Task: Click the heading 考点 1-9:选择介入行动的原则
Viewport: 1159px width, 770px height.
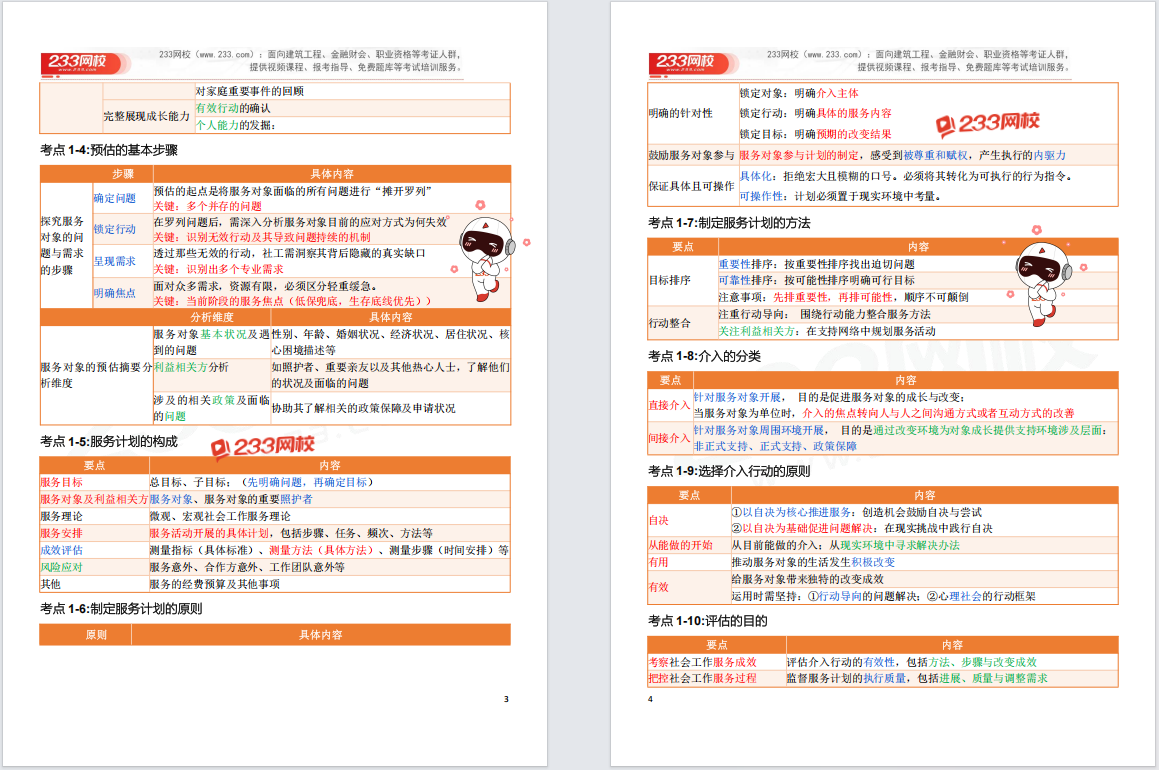Action: click(x=728, y=471)
